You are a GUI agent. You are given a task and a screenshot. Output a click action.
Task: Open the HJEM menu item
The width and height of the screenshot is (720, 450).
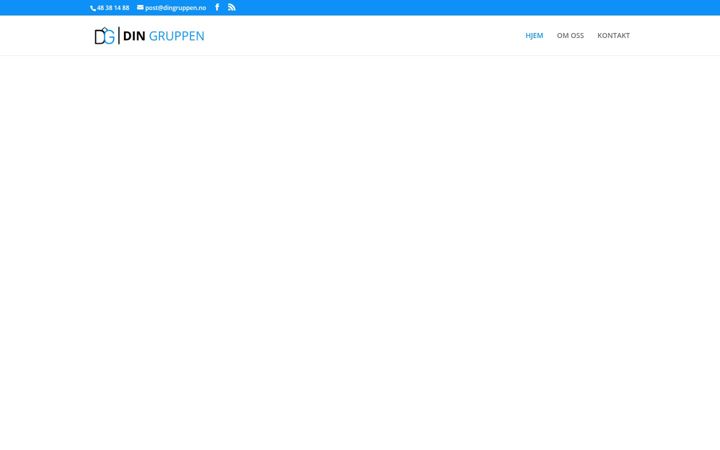(534, 35)
